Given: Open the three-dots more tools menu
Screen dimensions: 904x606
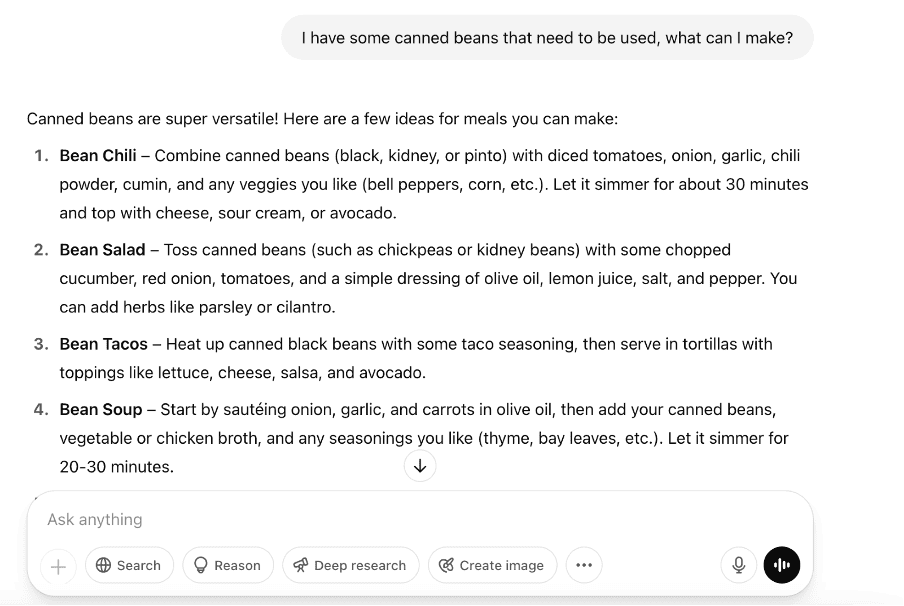Looking at the screenshot, I should point(584,565).
